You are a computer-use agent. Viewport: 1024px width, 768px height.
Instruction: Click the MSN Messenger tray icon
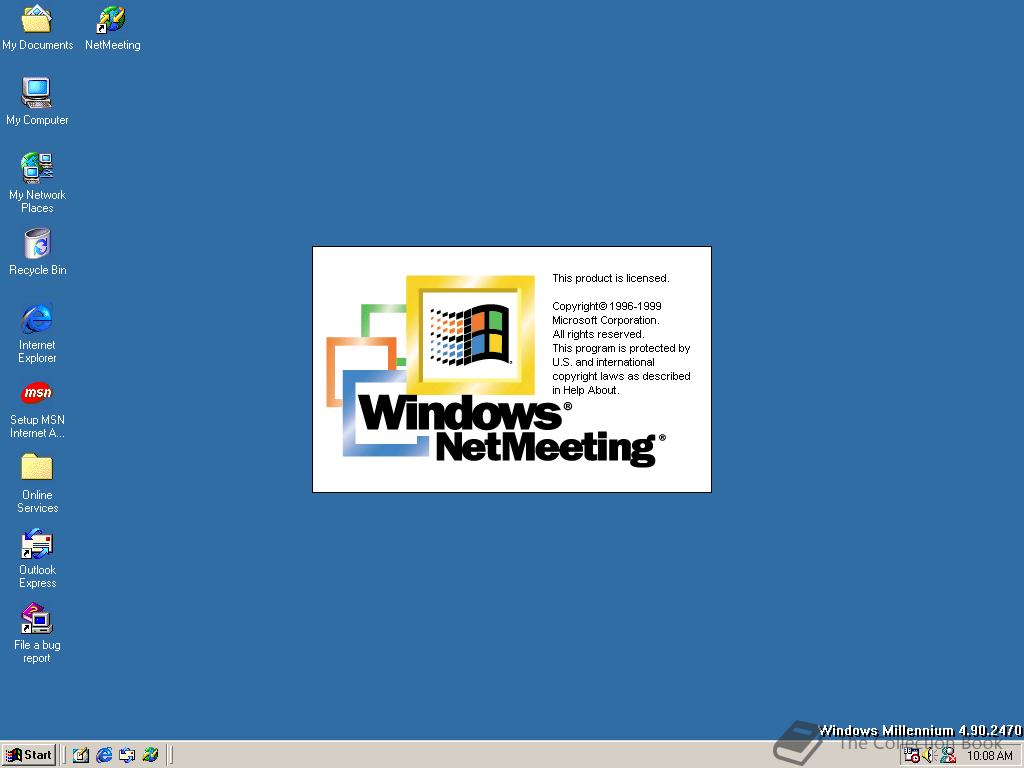pos(948,756)
